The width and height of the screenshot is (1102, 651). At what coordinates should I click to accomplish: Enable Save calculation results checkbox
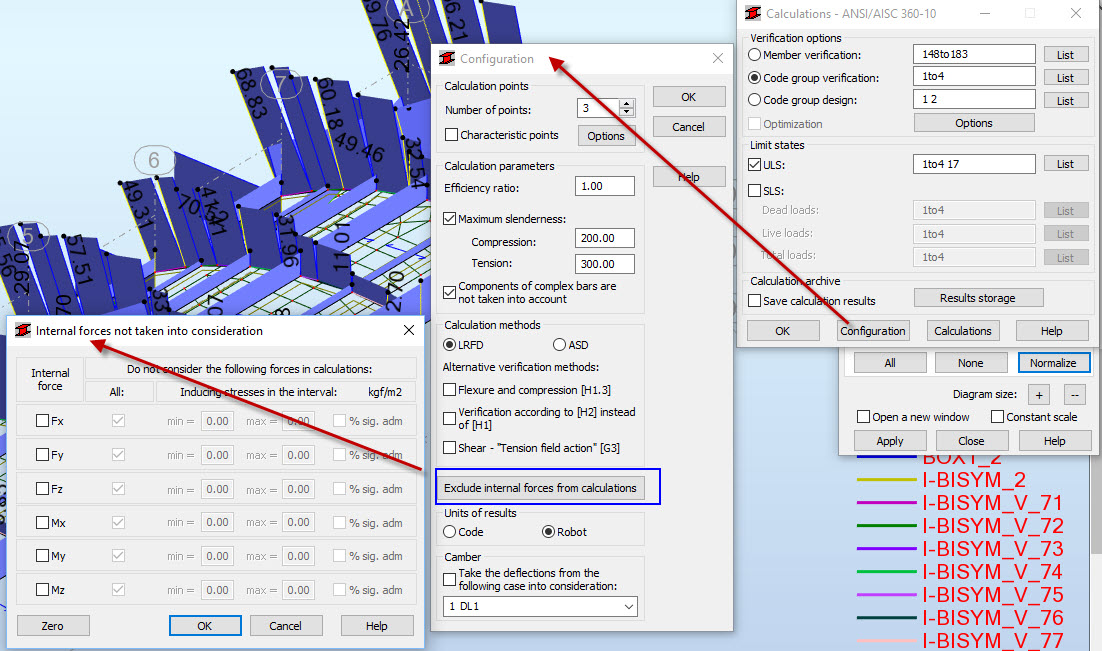point(754,300)
